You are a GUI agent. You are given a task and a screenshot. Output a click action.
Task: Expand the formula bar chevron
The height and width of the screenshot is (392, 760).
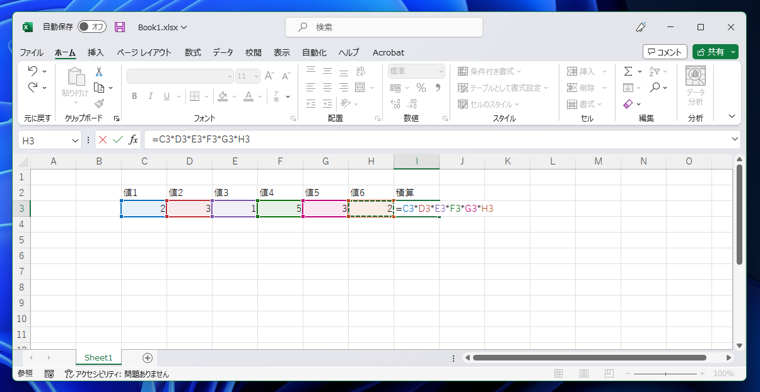pyautogui.click(x=735, y=140)
